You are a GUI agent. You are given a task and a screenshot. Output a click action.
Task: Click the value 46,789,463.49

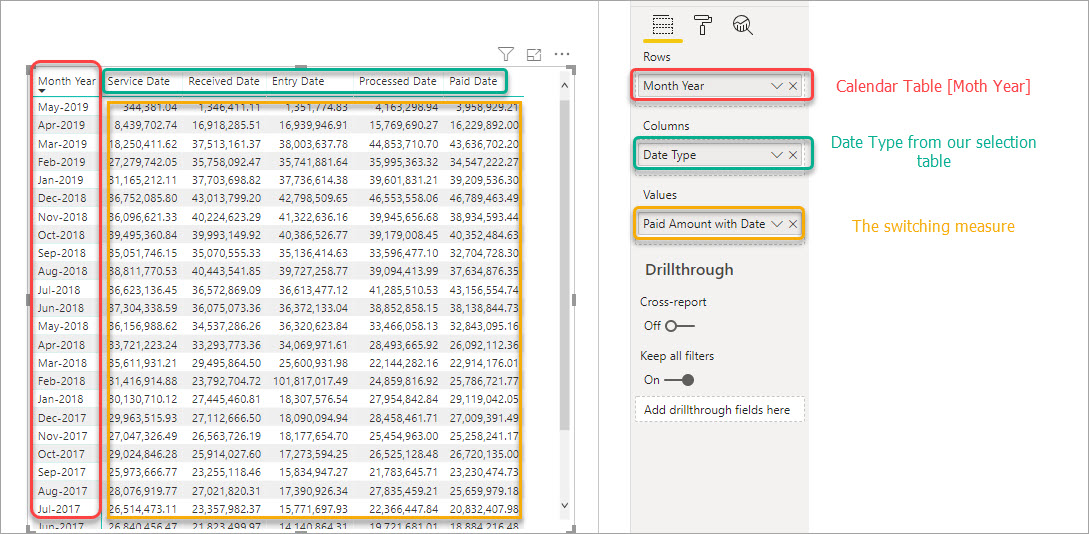[x=483, y=199]
